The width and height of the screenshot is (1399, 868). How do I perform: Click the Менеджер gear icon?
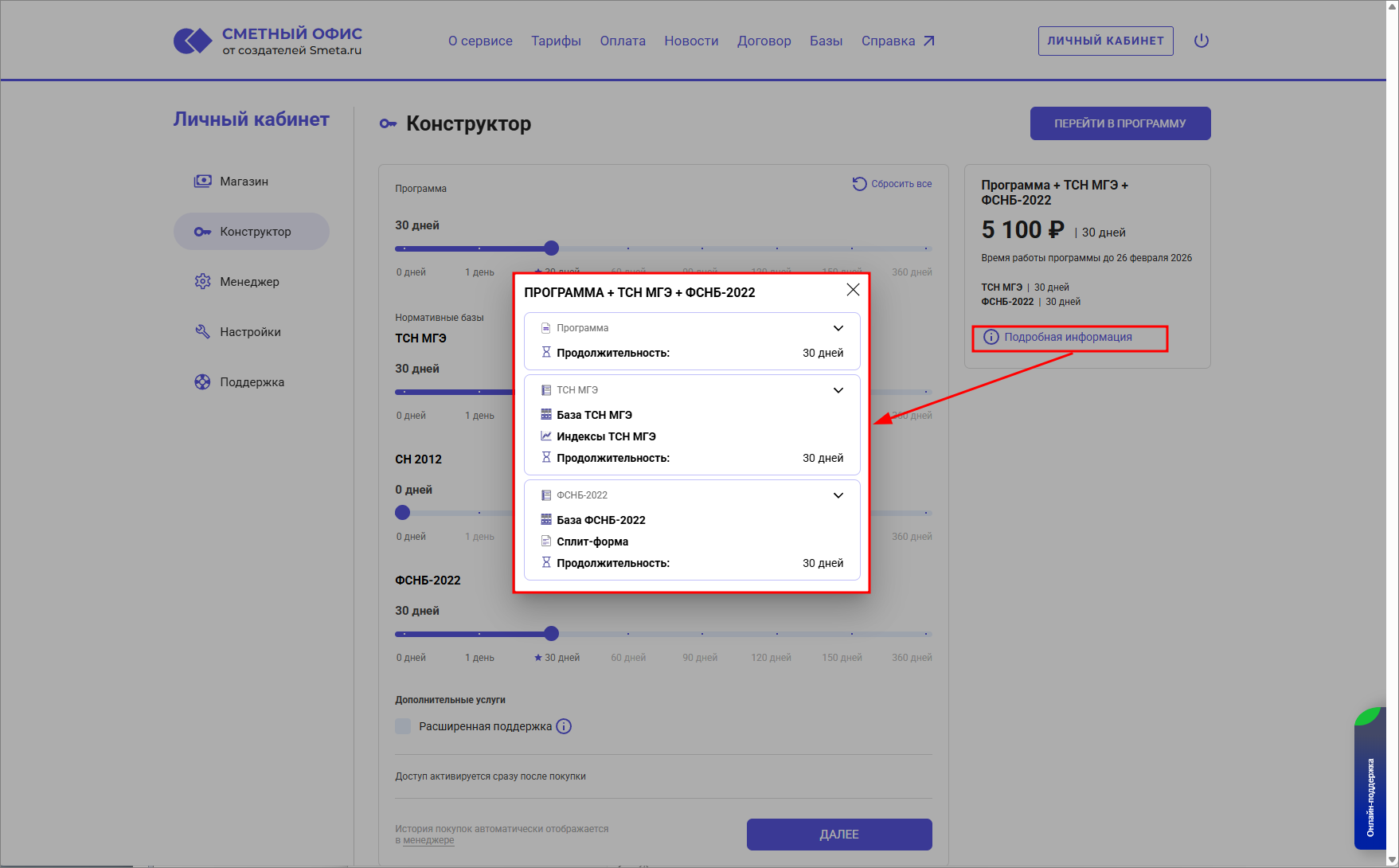pyautogui.click(x=203, y=282)
